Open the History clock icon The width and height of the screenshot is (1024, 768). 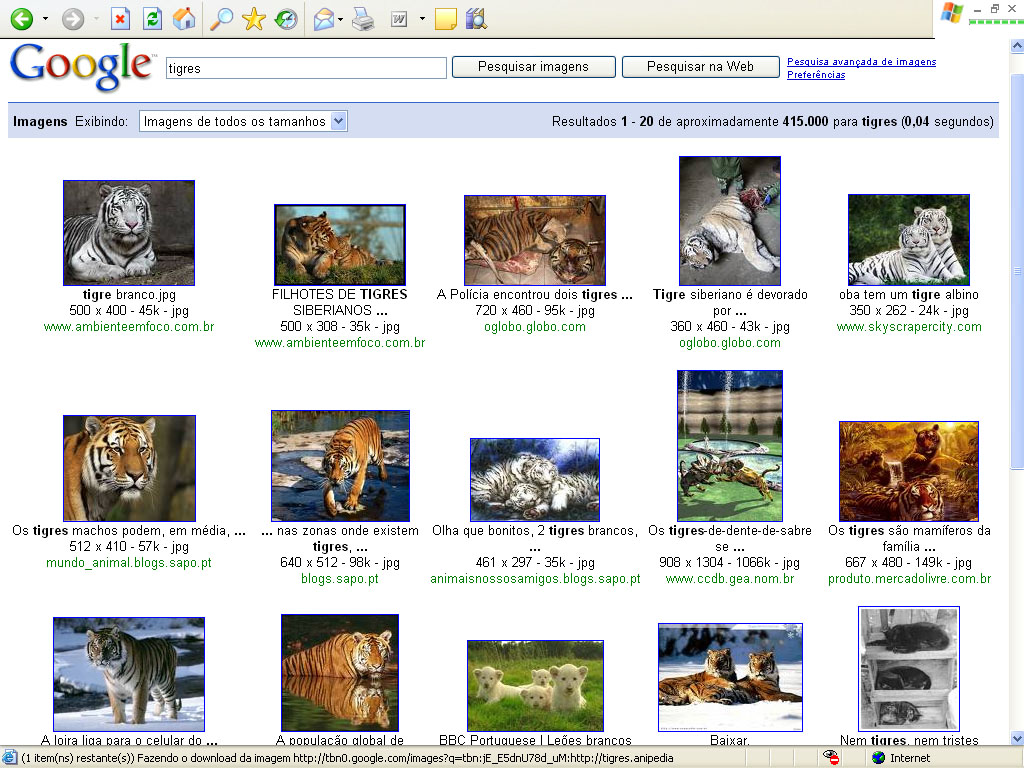(x=286, y=19)
